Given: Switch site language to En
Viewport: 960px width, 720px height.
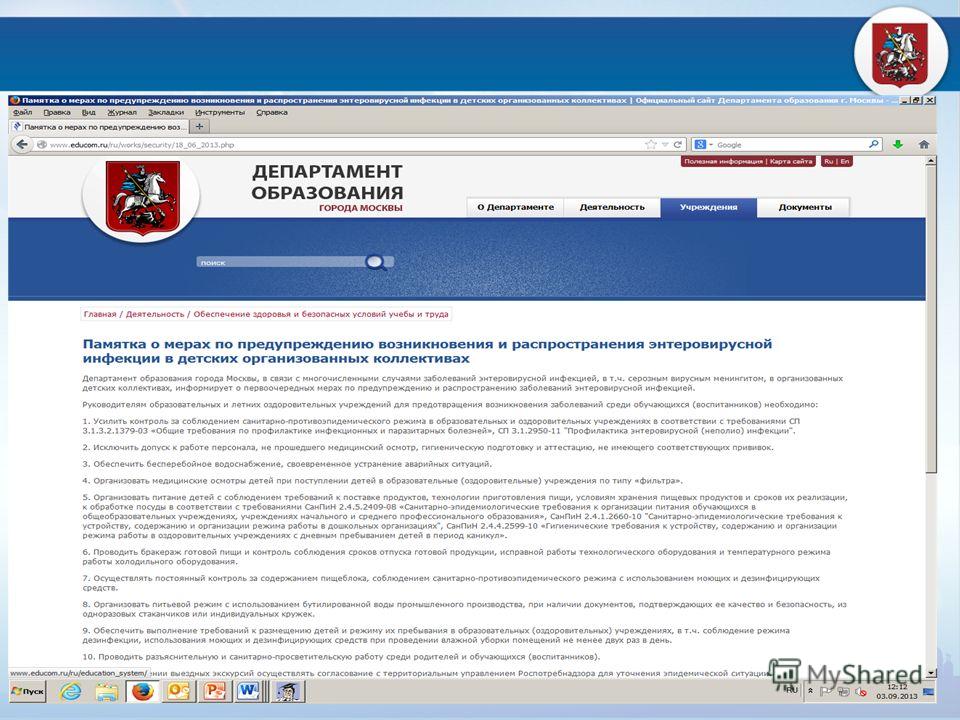Looking at the screenshot, I should point(845,162).
